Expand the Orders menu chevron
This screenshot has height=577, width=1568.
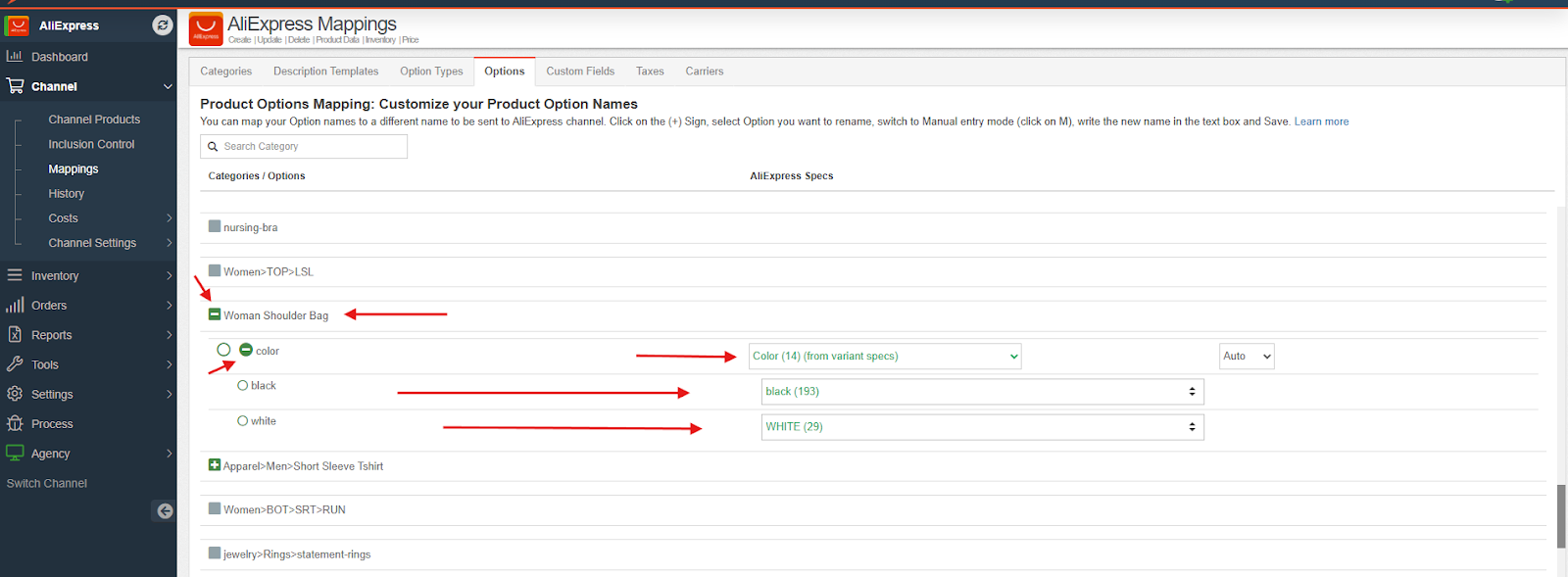click(x=169, y=306)
